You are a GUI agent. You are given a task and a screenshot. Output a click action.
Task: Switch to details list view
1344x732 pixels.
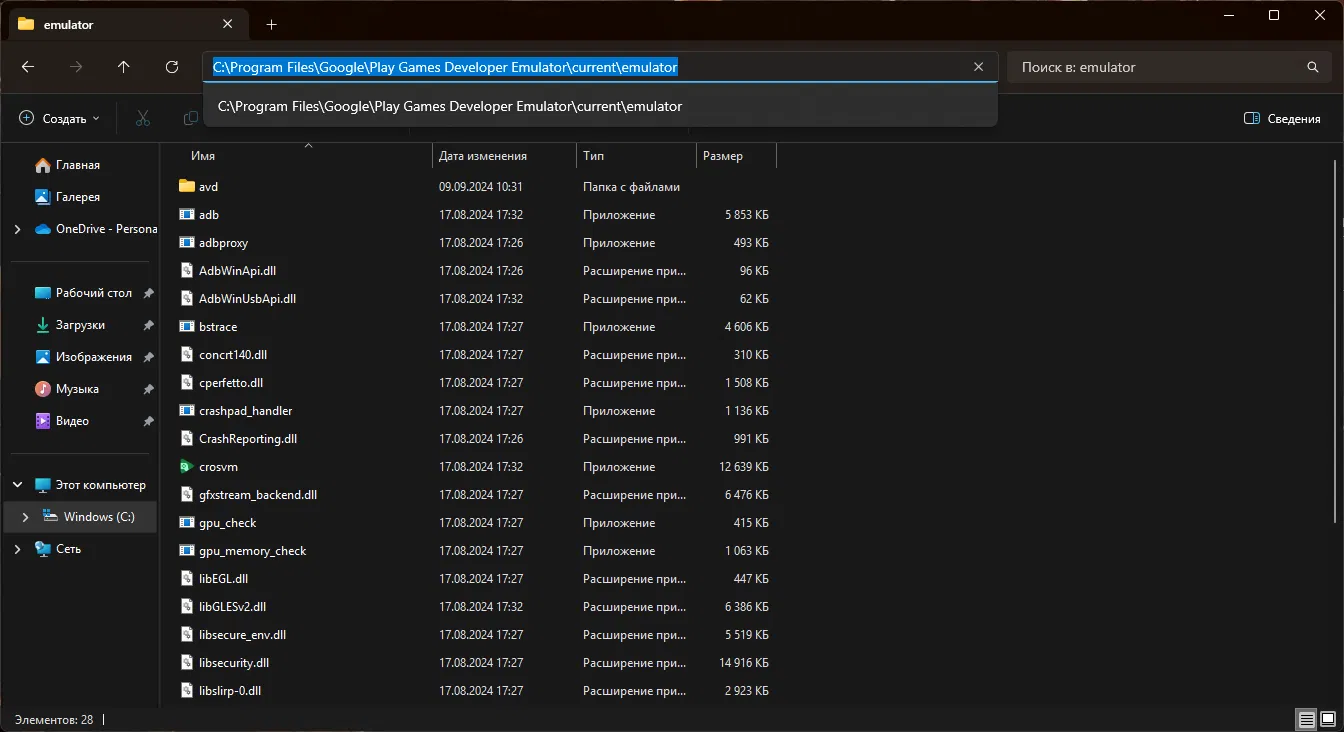[x=1306, y=719]
